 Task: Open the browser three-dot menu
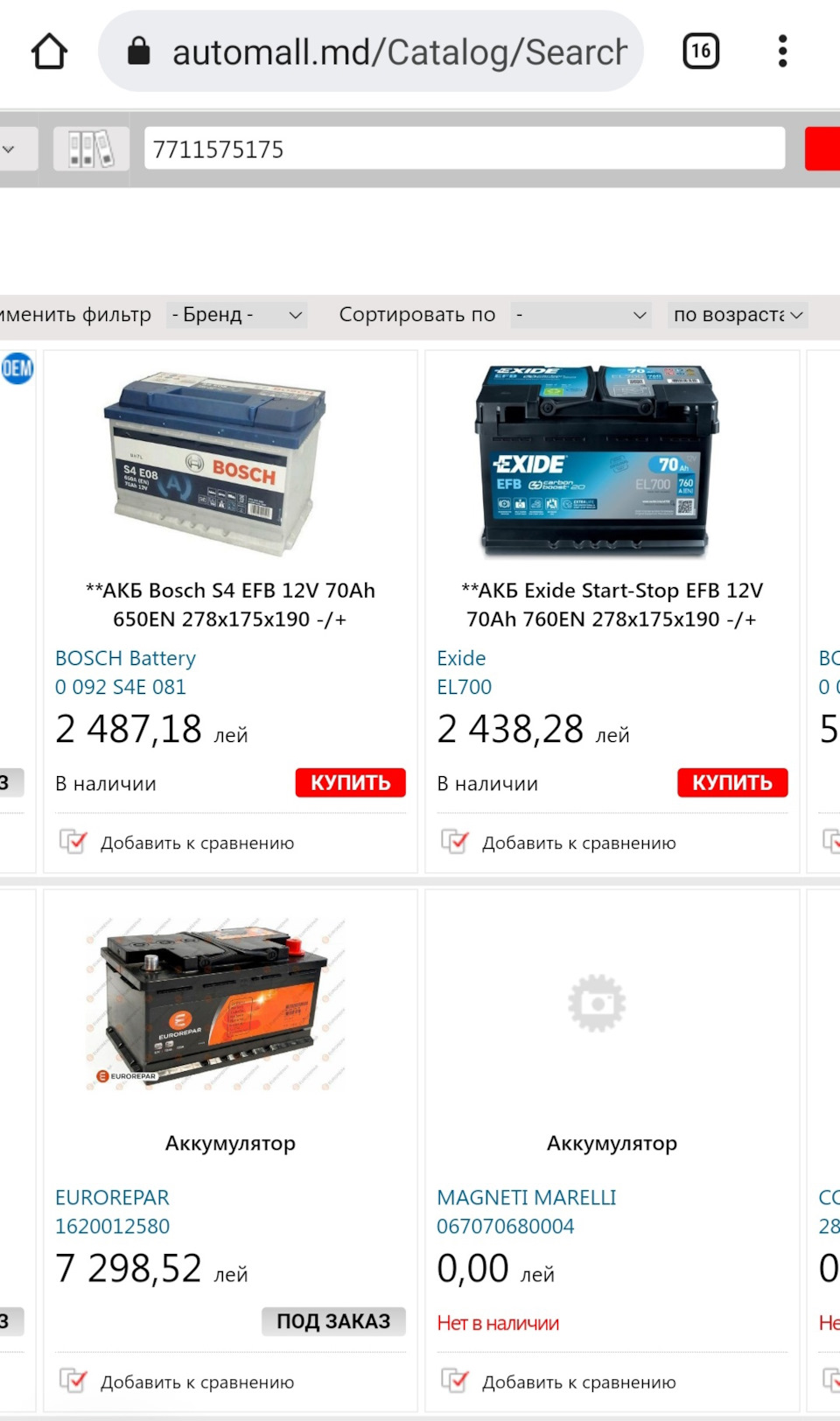click(782, 52)
